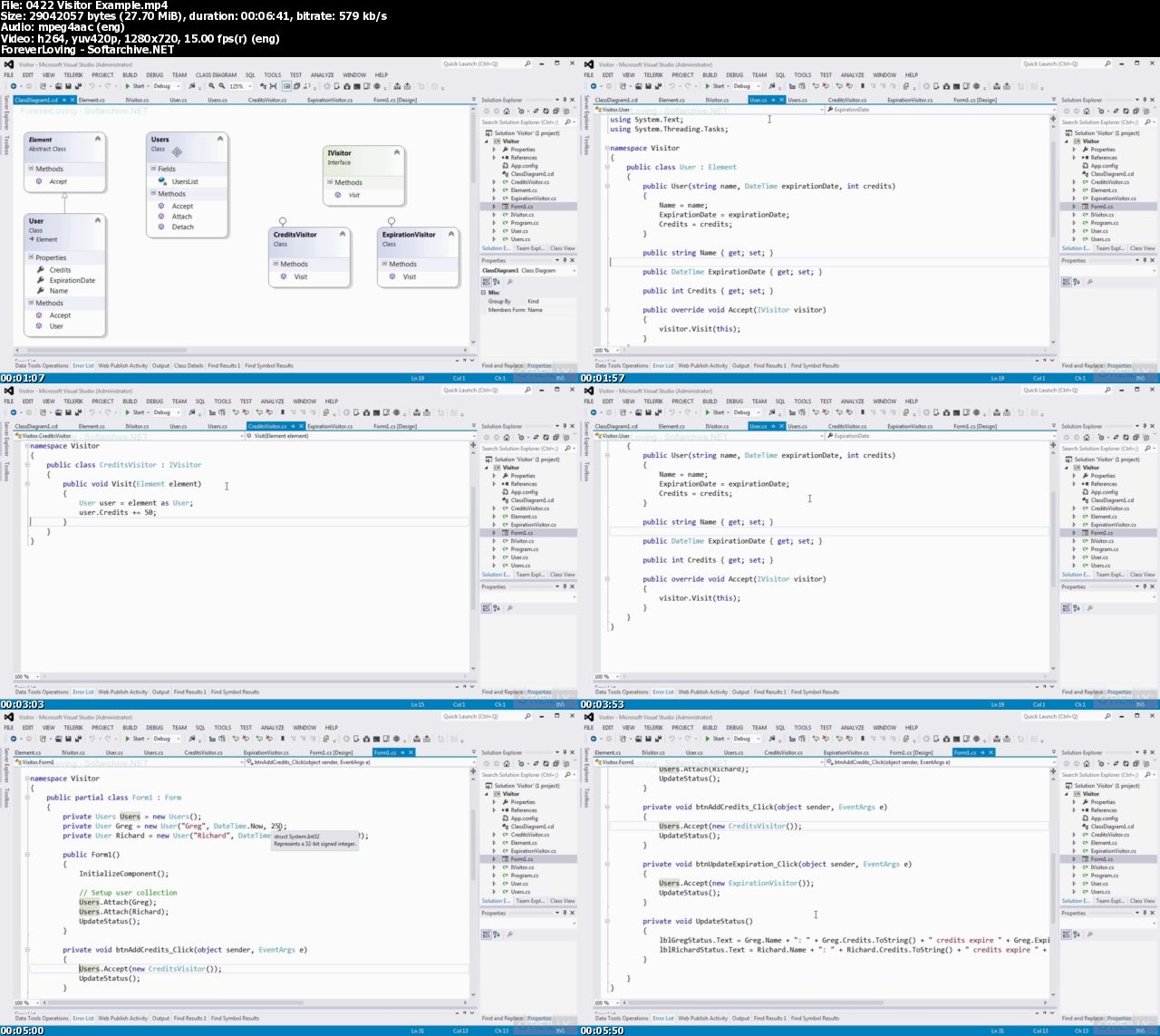
Task: In 00:03:03 frame, click Quick Launch magnifier icon
Action: pyautogui.click(x=527, y=391)
